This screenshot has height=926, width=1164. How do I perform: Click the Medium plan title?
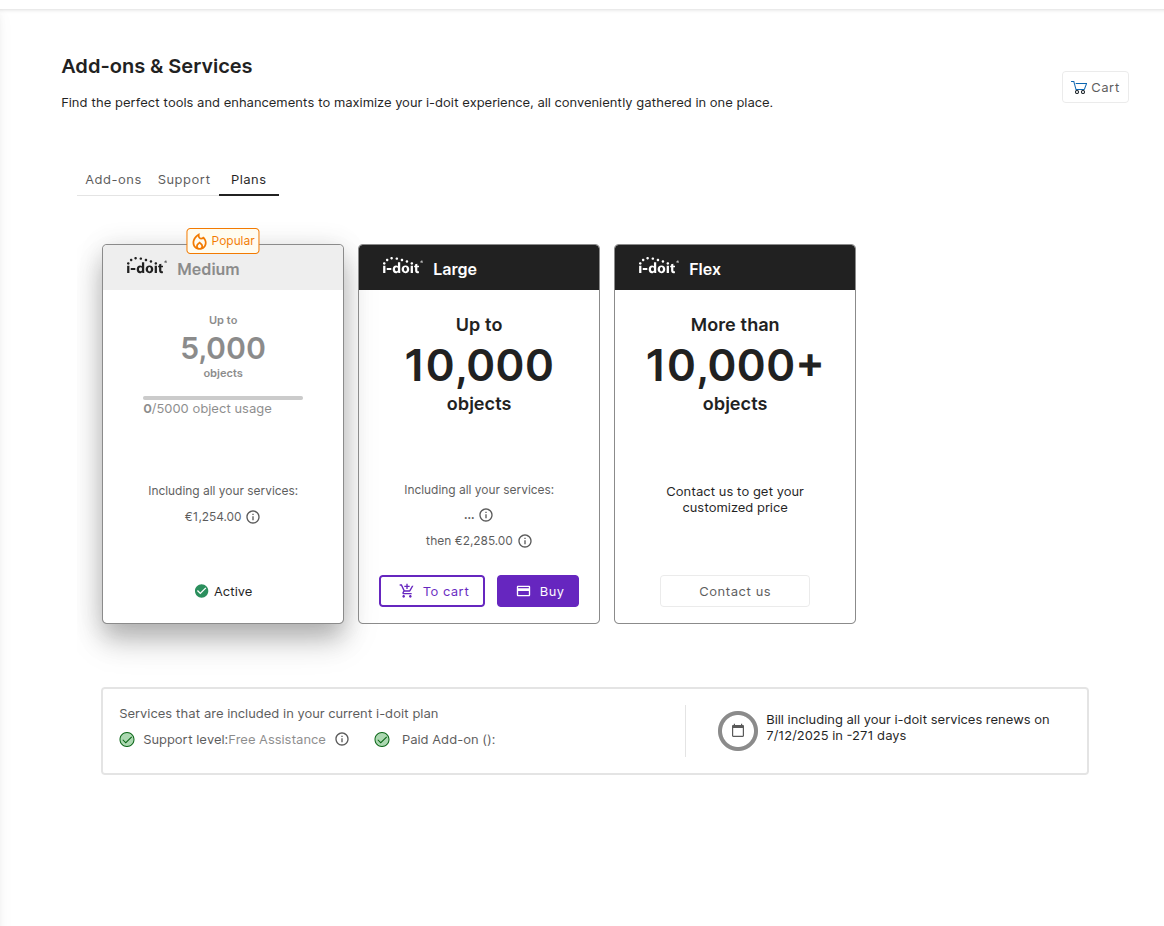click(x=209, y=269)
